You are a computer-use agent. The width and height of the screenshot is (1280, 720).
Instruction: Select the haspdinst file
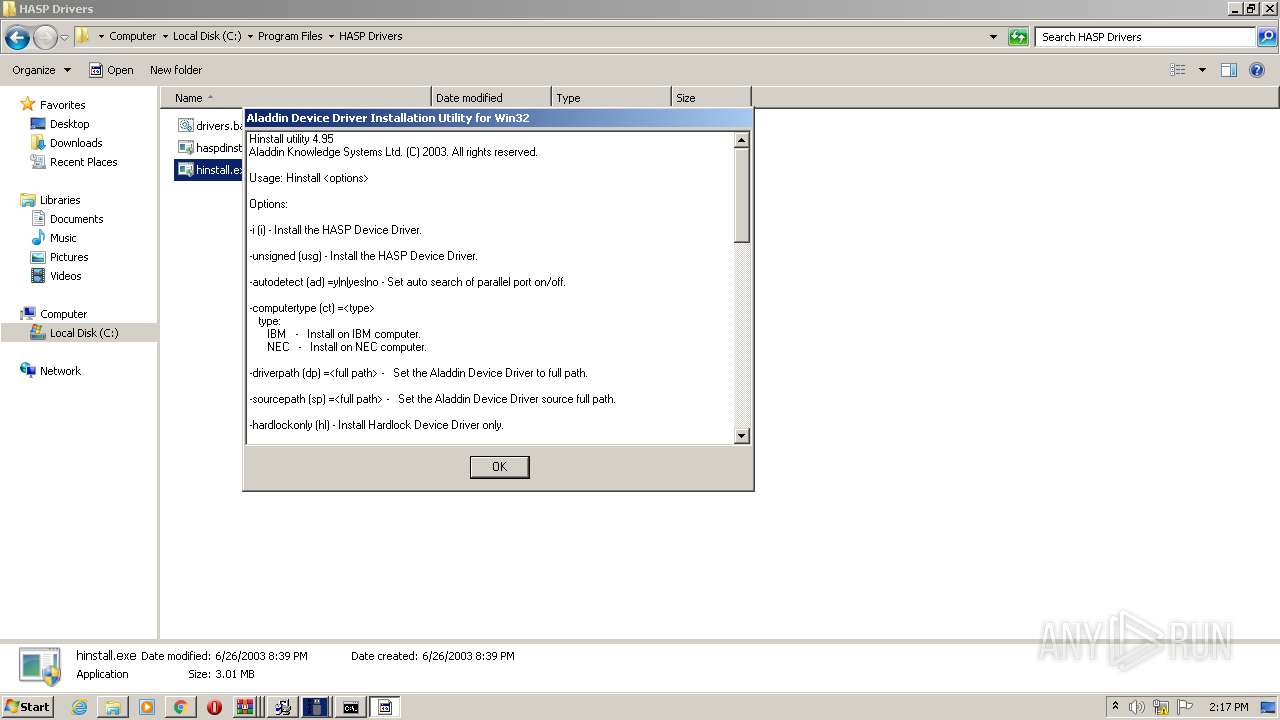(210, 148)
